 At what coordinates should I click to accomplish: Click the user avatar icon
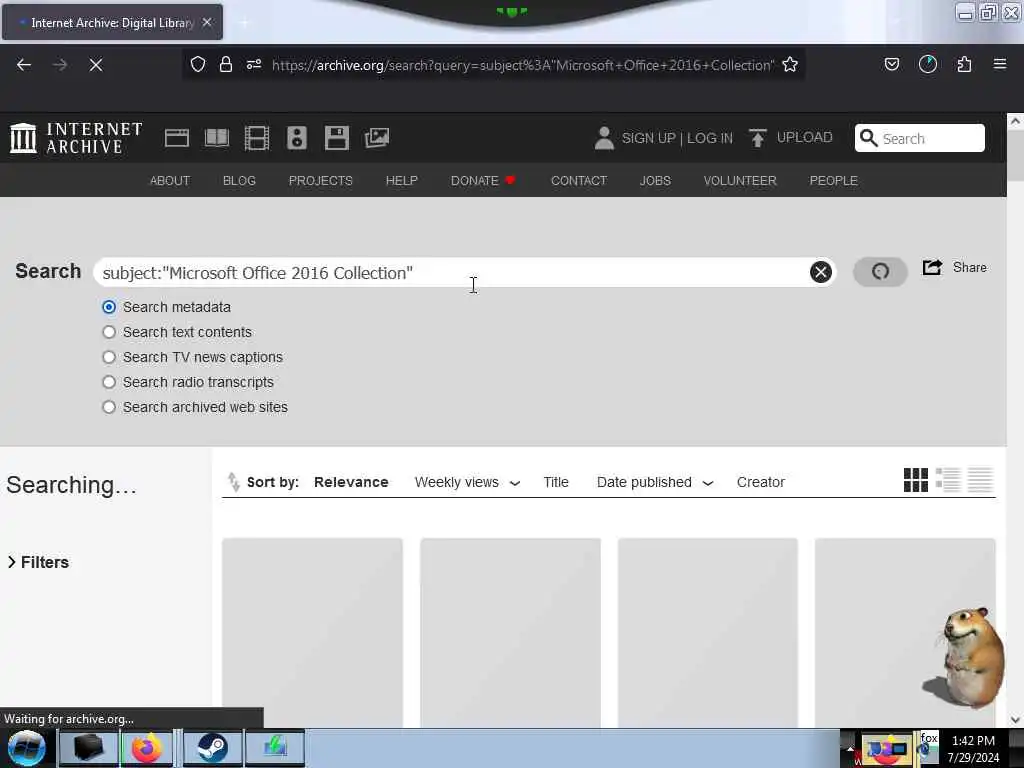click(604, 138)
